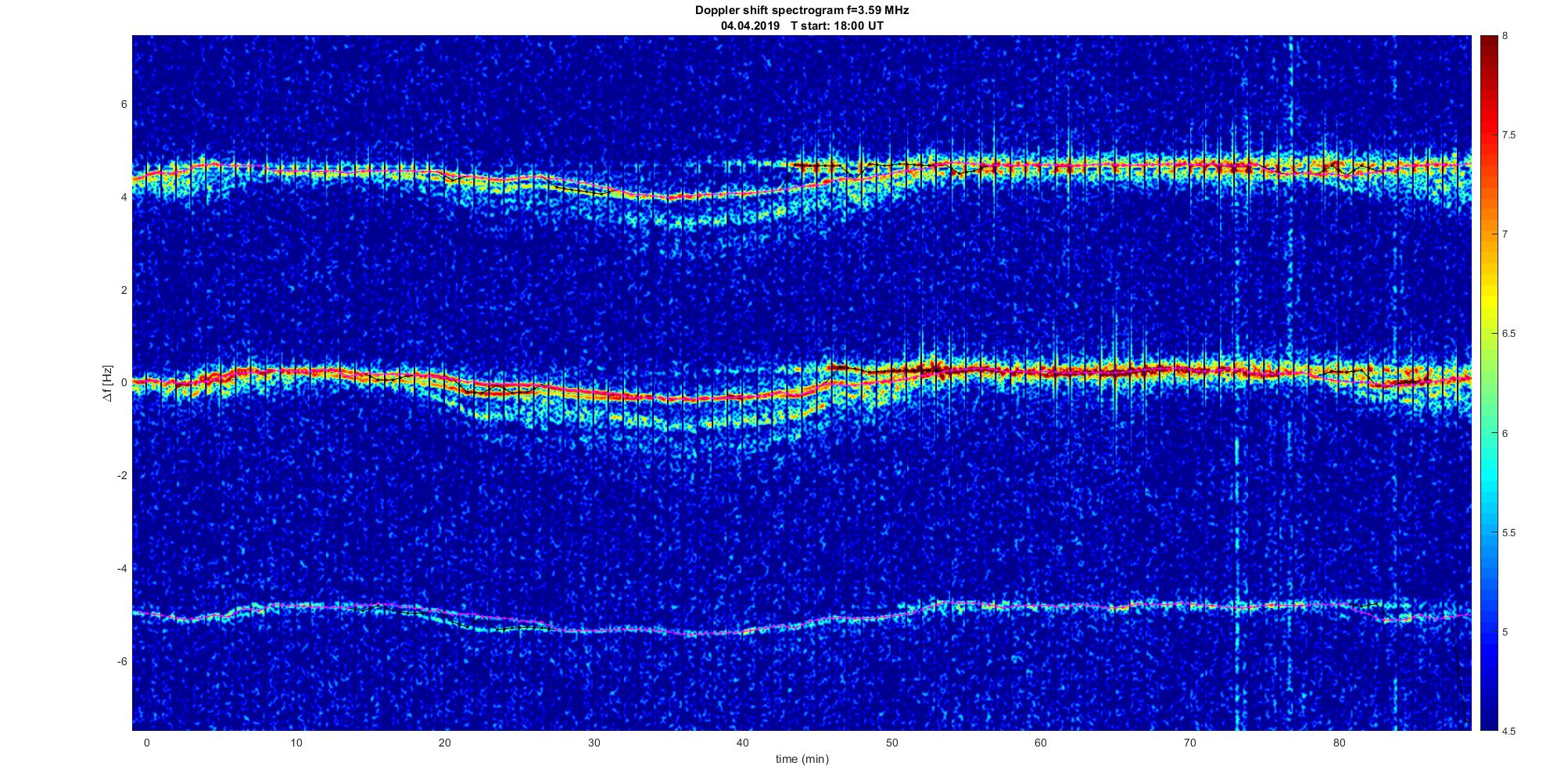This screenshot has width=1564, height=784.
Task: Click the y-axis tick label '2'
Action: 124,290
